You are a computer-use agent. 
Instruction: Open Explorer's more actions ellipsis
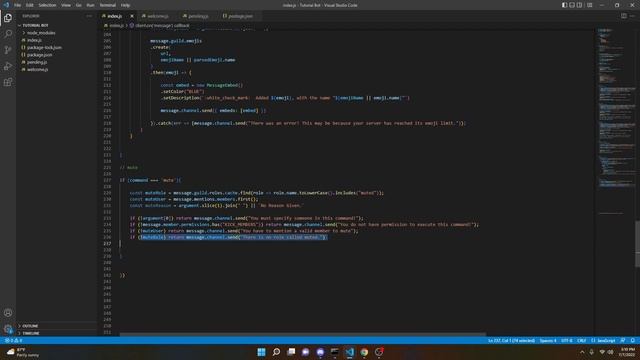point(89,16)
